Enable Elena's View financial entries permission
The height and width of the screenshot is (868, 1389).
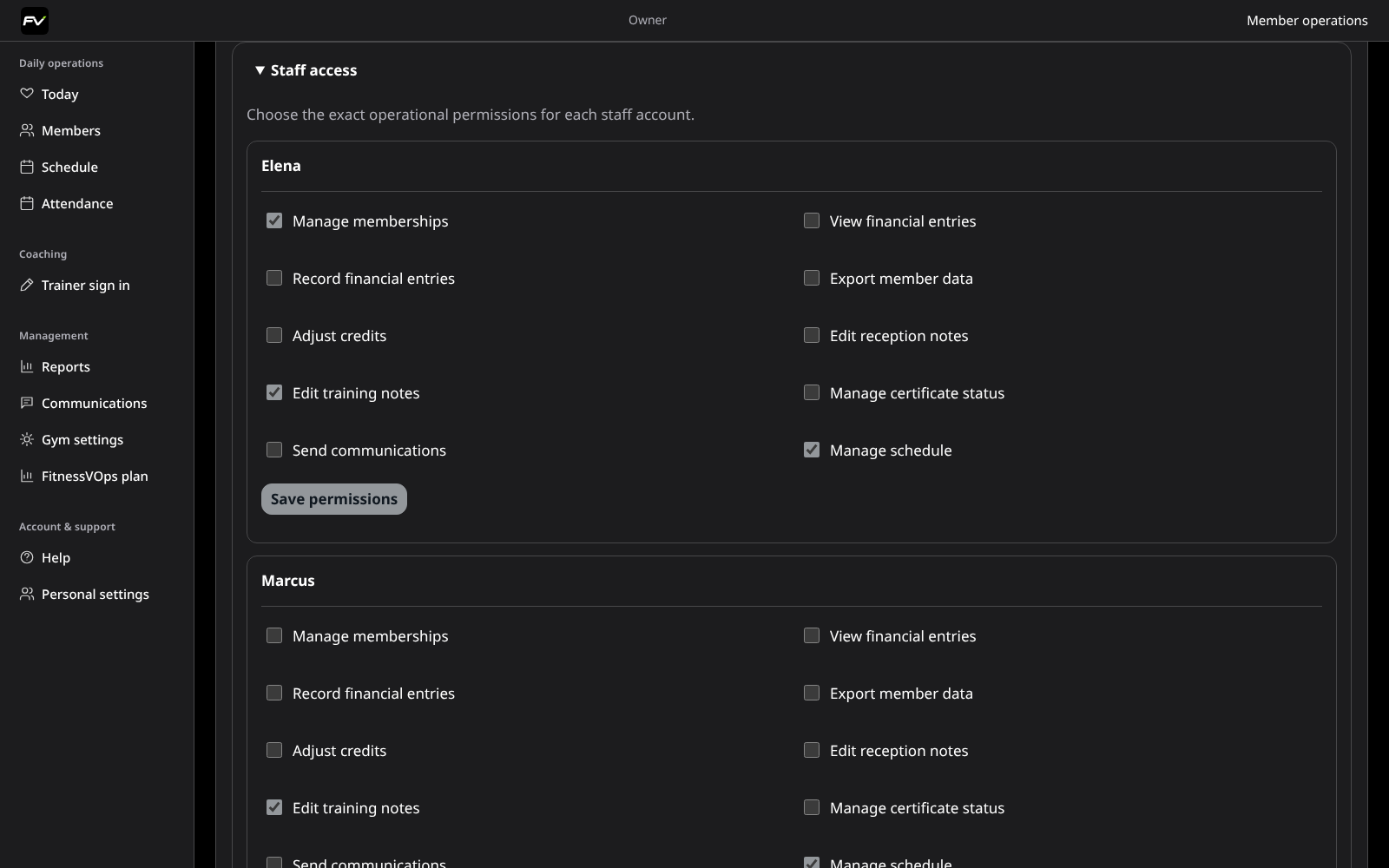pos(812,220)
